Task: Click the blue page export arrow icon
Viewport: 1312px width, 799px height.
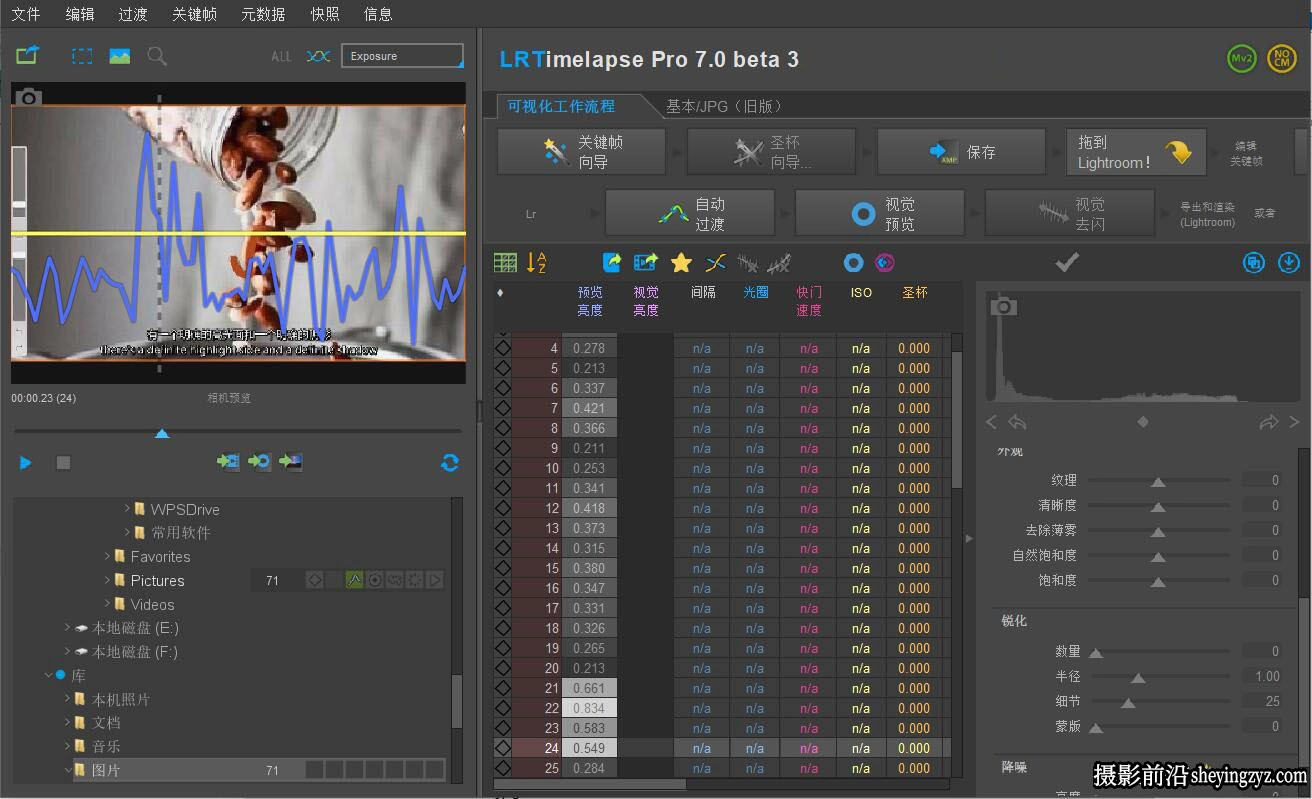Action: pos(612,263)
